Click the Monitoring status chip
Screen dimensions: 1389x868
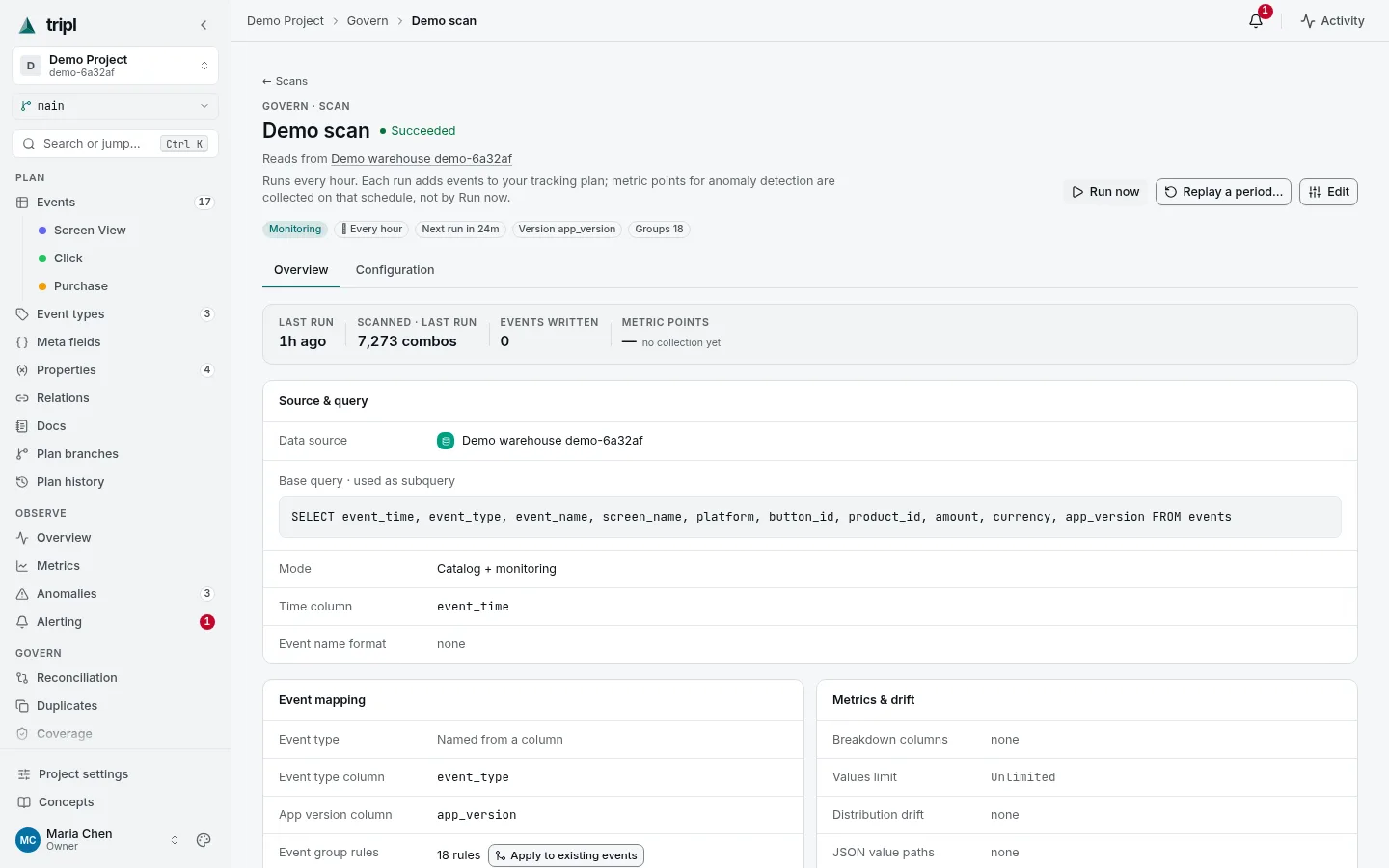294,230
